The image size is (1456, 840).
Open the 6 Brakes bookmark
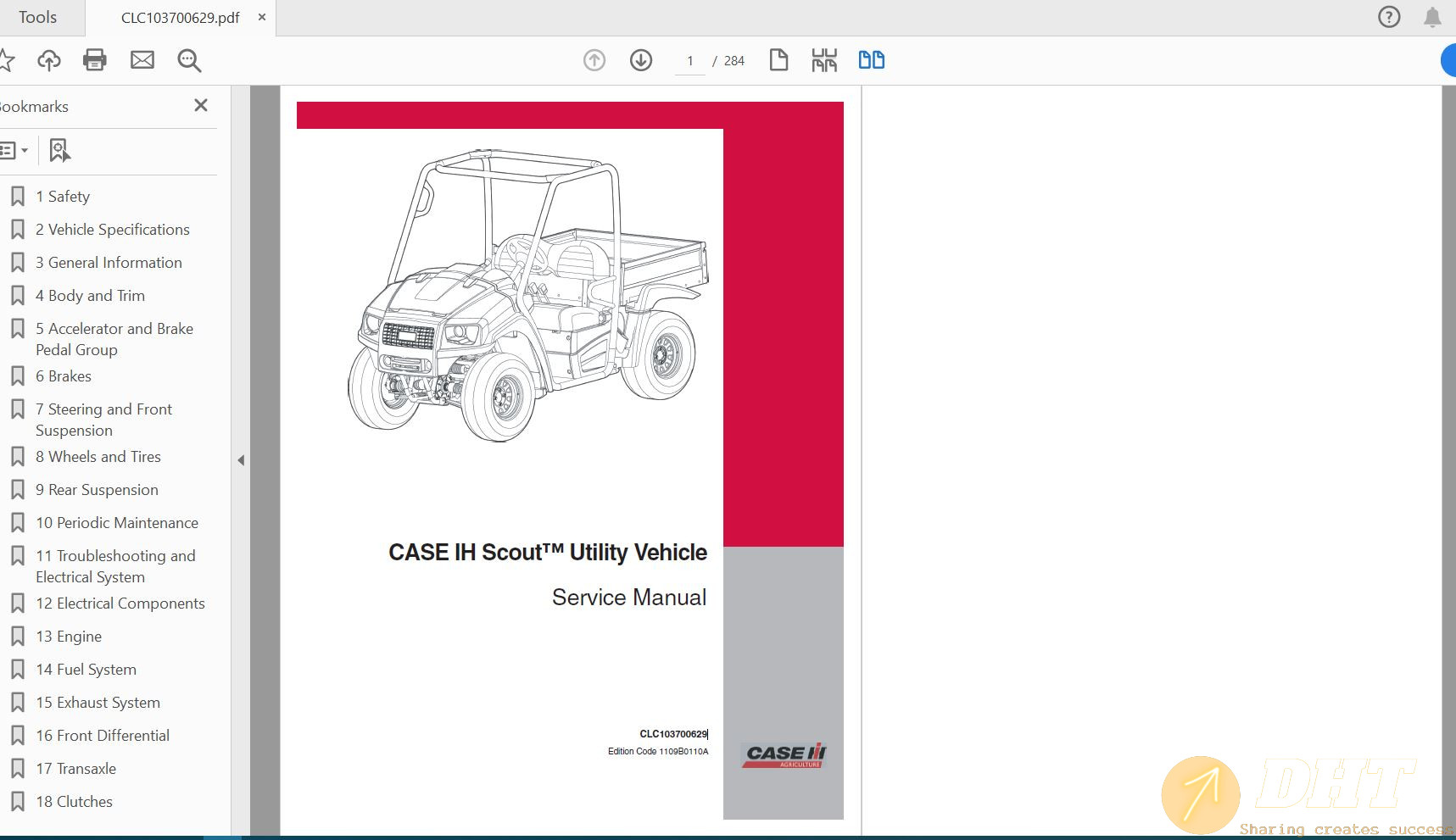pos(64,375)
